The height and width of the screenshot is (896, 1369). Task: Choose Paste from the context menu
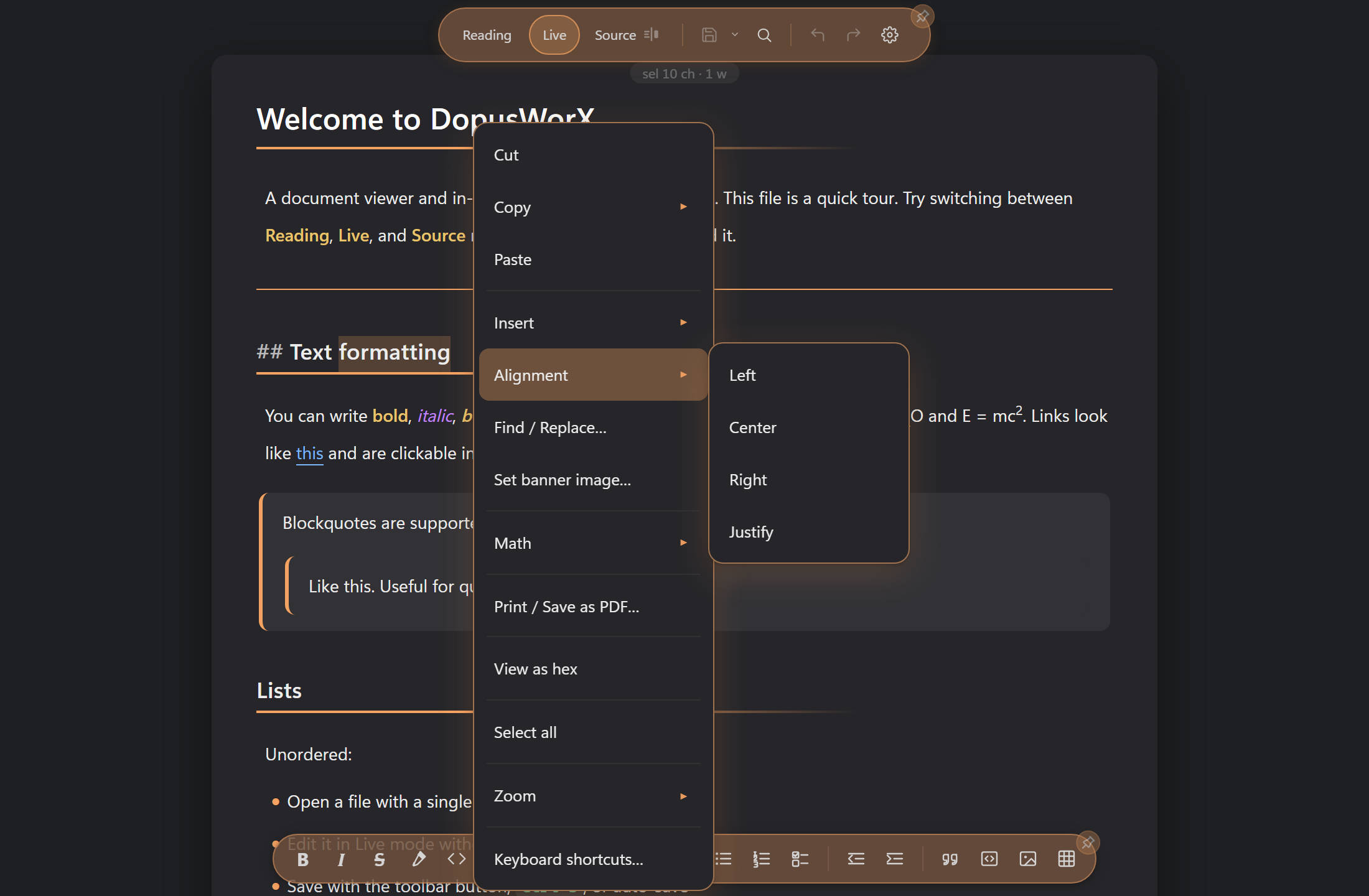pyautogui.click(x=594, y=259)
